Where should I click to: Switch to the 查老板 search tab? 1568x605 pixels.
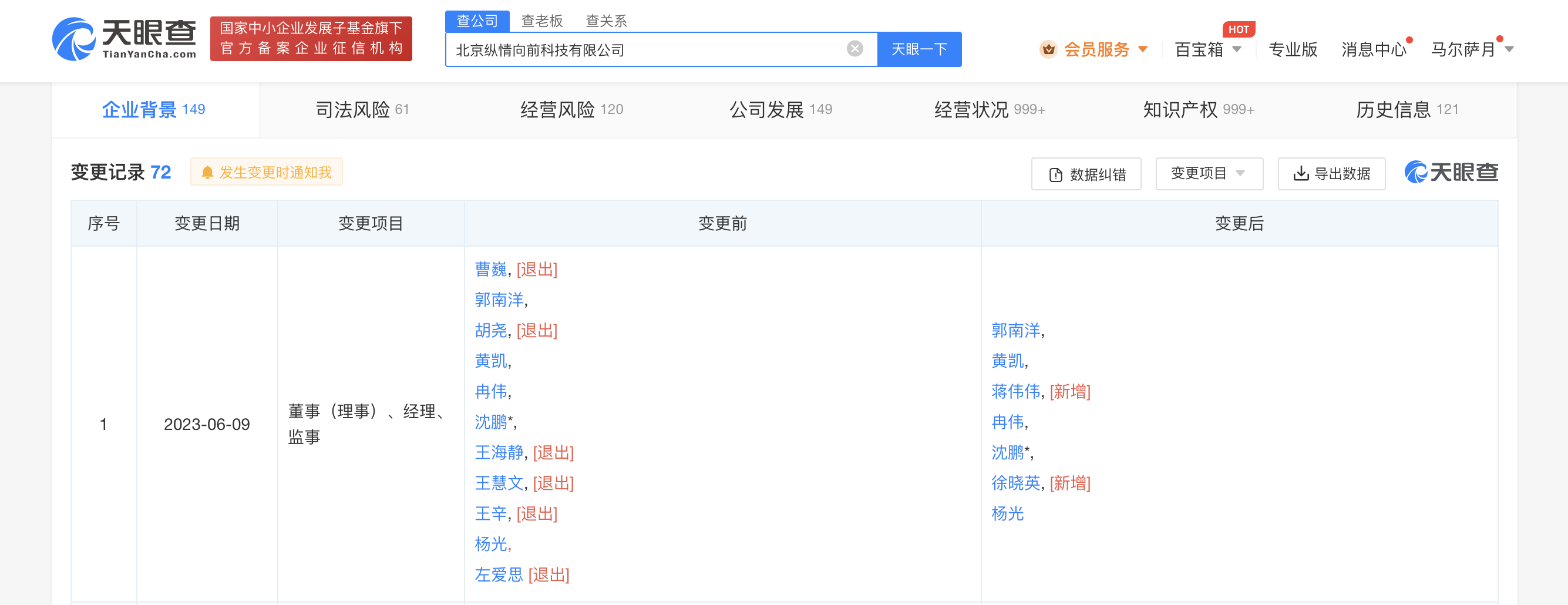(541, 21)
